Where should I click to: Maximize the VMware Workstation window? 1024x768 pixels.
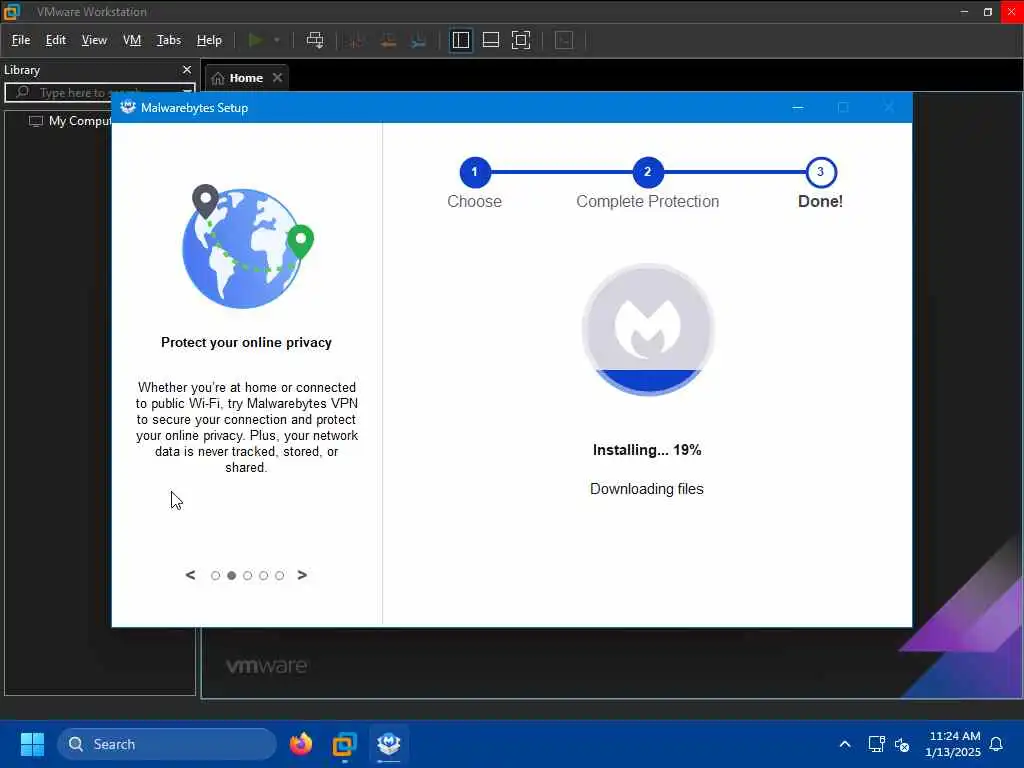point(987,11)
